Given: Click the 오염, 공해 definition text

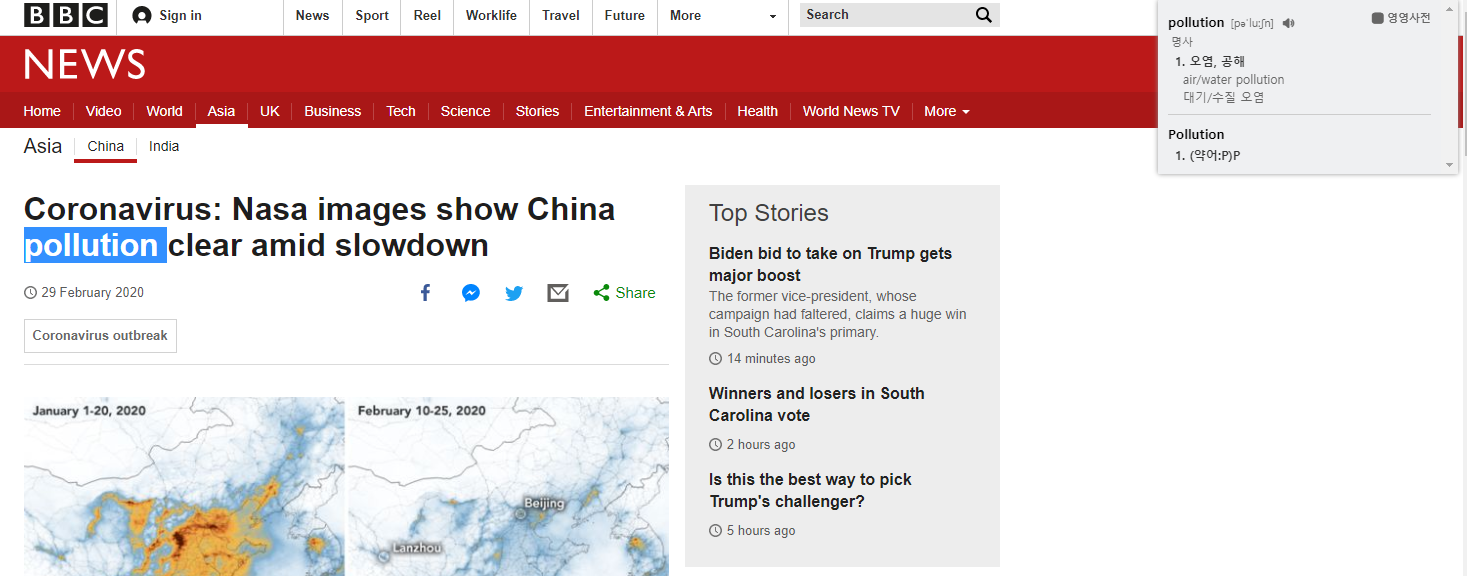Looking at the screenshot, I should coord(1217,62).
